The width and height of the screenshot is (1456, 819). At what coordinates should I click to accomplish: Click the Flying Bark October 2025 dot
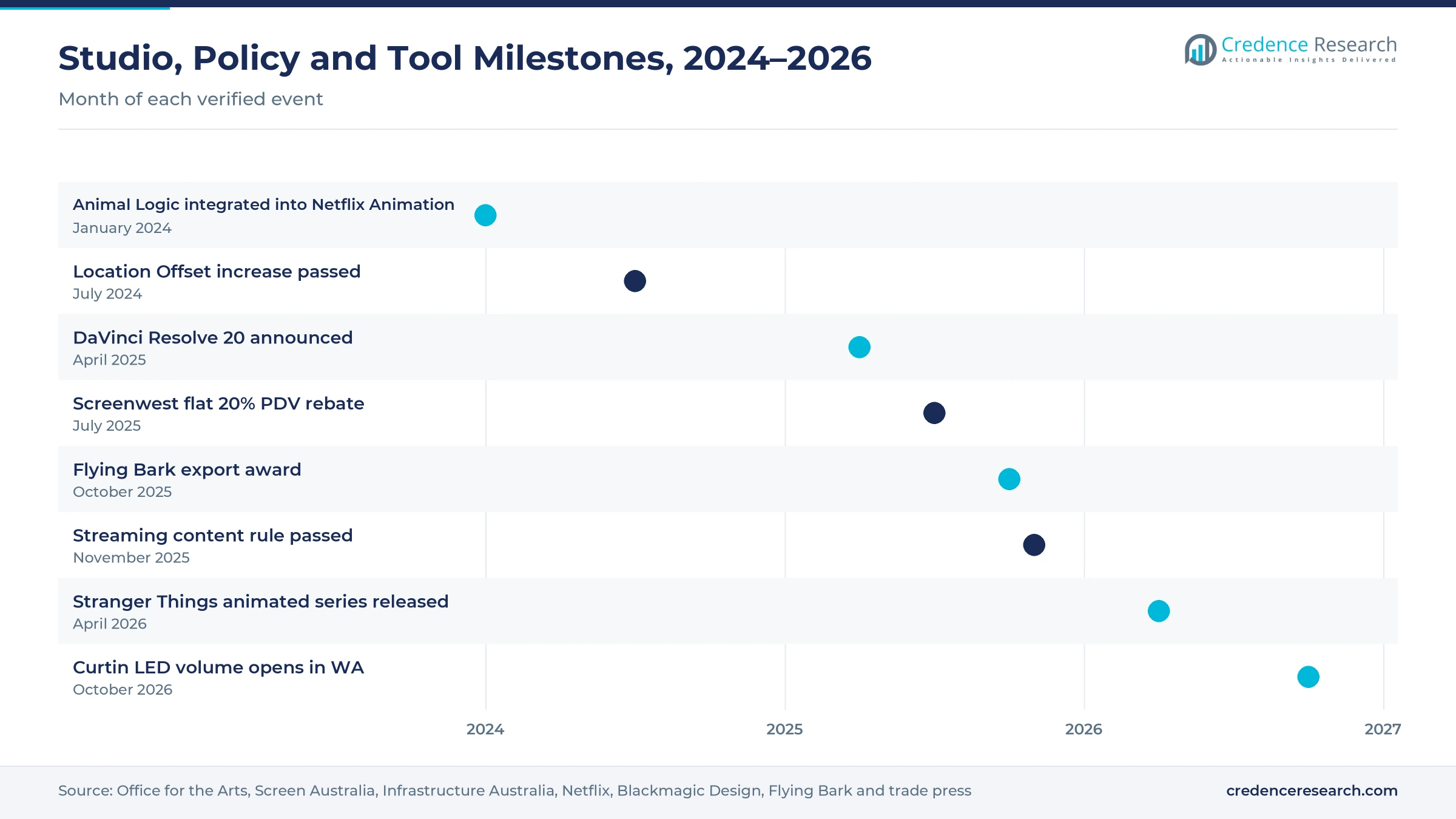[x=1009, y=479]
